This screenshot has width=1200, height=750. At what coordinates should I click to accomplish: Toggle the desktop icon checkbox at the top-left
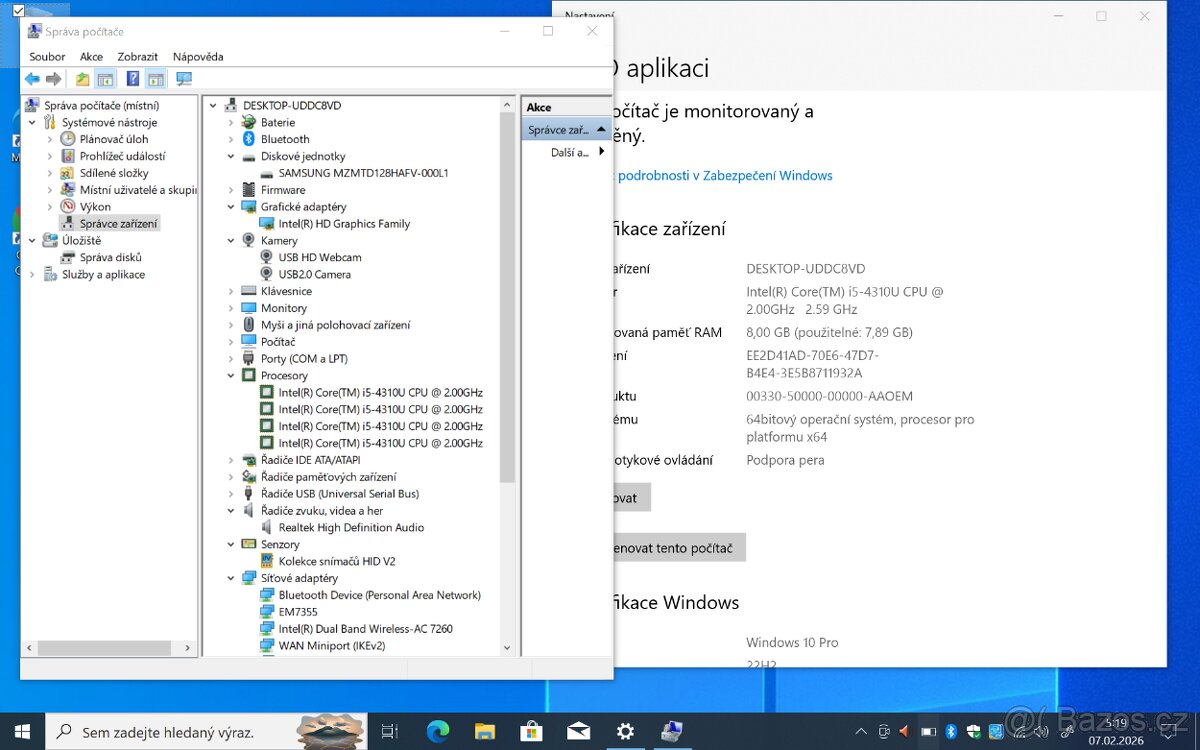[x=18, y=10]
